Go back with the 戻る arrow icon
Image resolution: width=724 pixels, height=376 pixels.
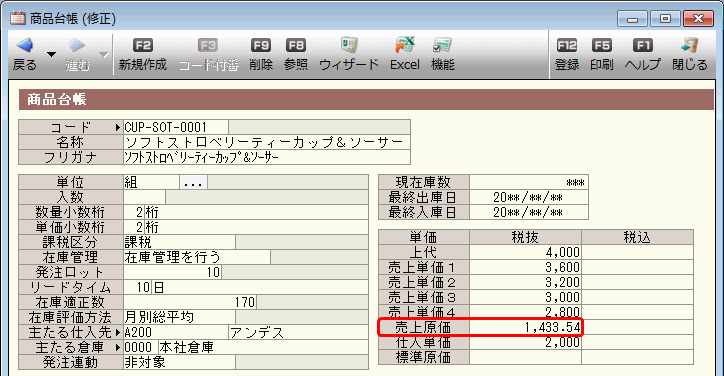[x=24, y=45]
